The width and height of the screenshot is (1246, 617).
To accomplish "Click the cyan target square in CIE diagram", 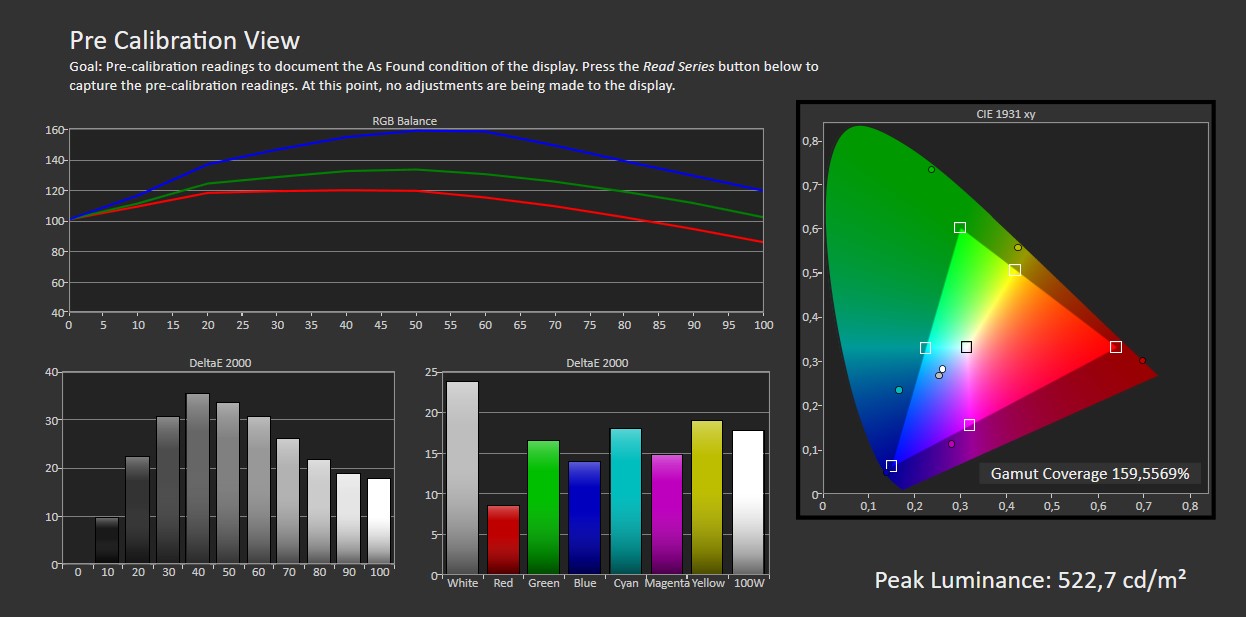I will coord(925,348).
